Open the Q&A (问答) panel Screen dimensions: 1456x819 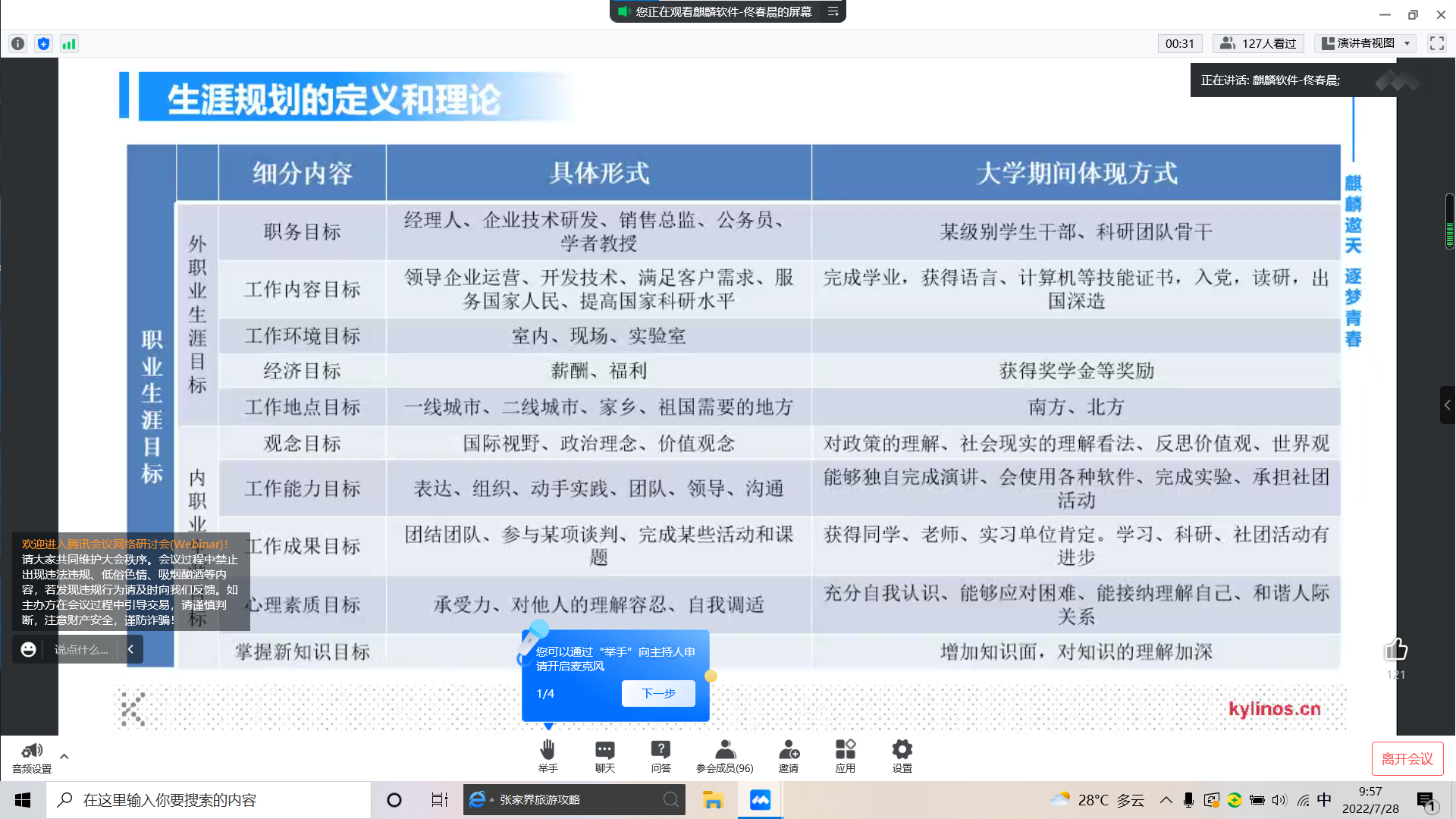(x=661, y=751)
